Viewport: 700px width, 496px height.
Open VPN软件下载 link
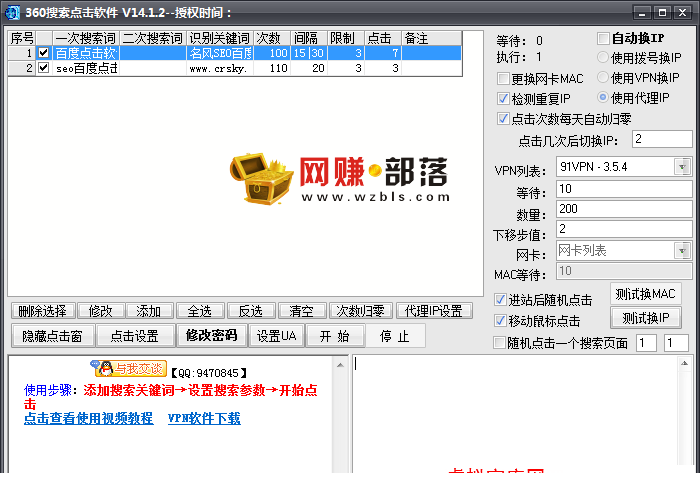tap(204, 418)
